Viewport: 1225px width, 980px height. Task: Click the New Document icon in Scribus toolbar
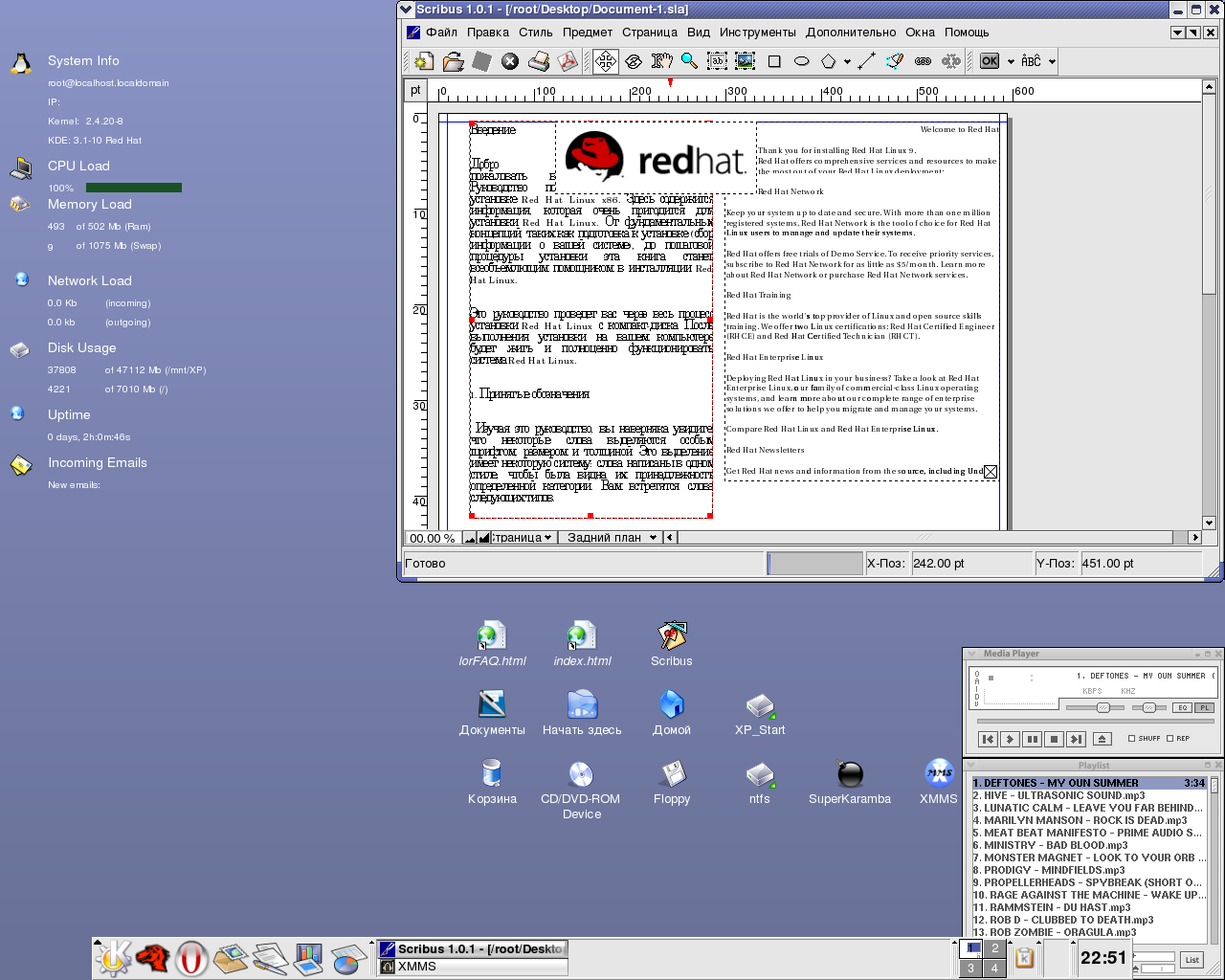point(424,61)
